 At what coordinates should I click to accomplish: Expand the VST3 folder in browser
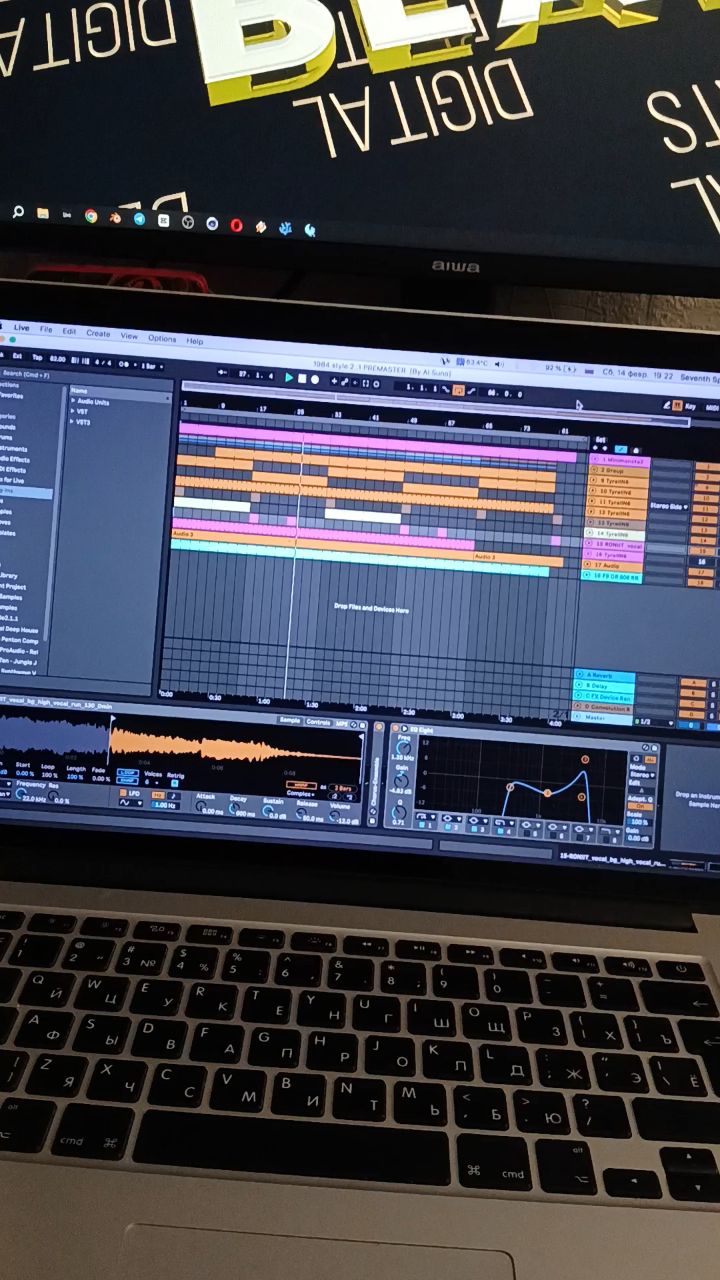point(73,422)
